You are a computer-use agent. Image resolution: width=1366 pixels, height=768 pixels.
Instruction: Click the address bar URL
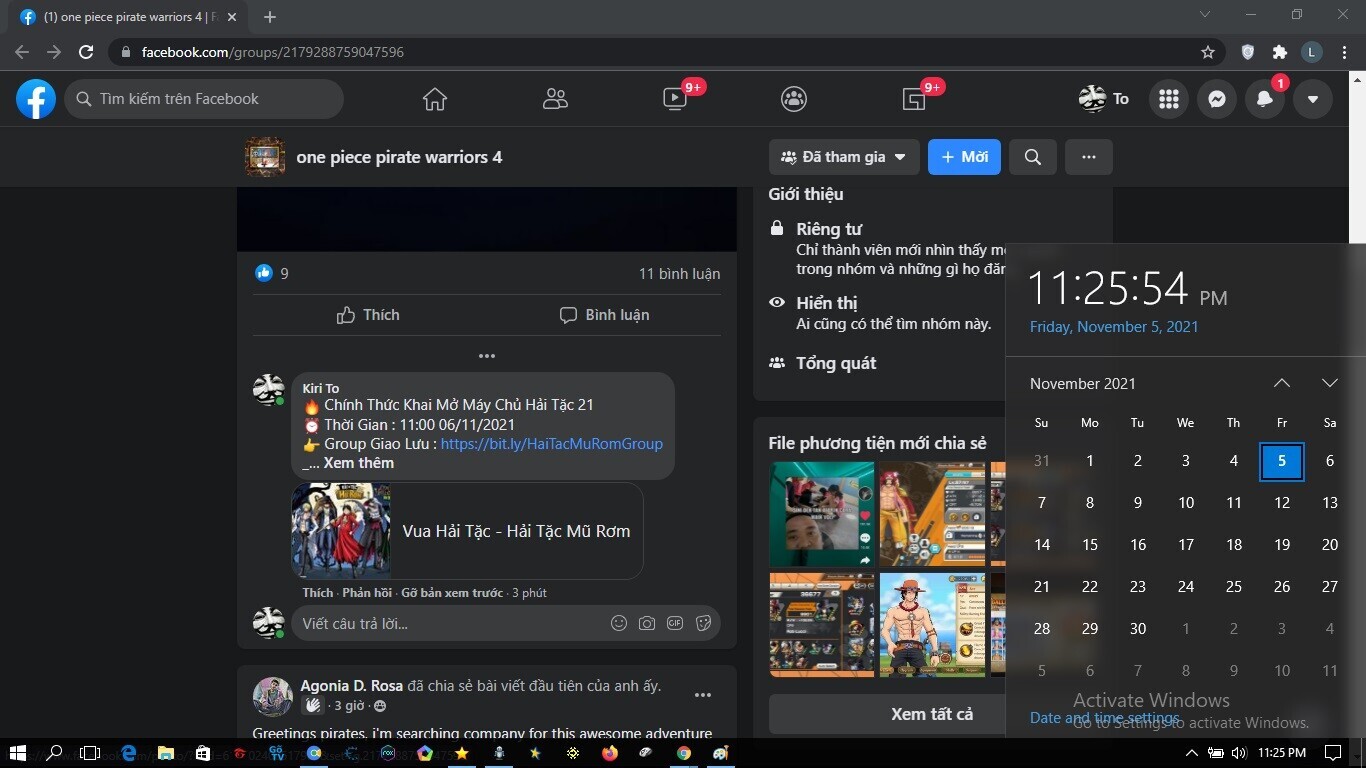tap(273, 52)
